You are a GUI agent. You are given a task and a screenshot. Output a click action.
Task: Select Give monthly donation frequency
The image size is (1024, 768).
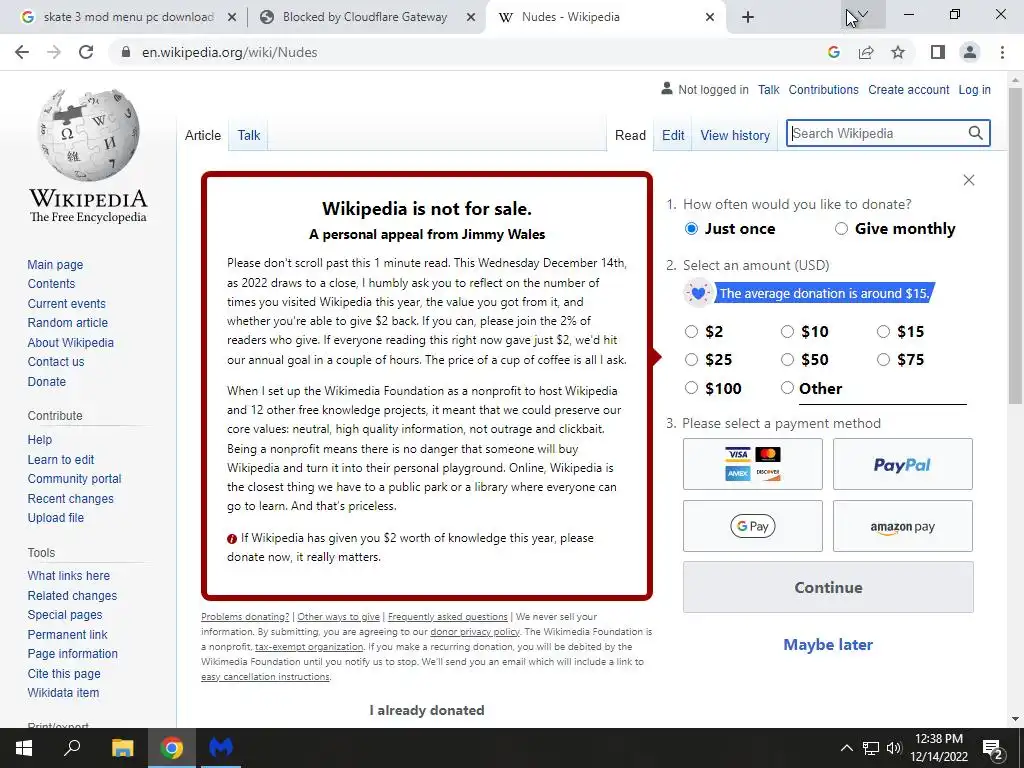click(841, 229)
